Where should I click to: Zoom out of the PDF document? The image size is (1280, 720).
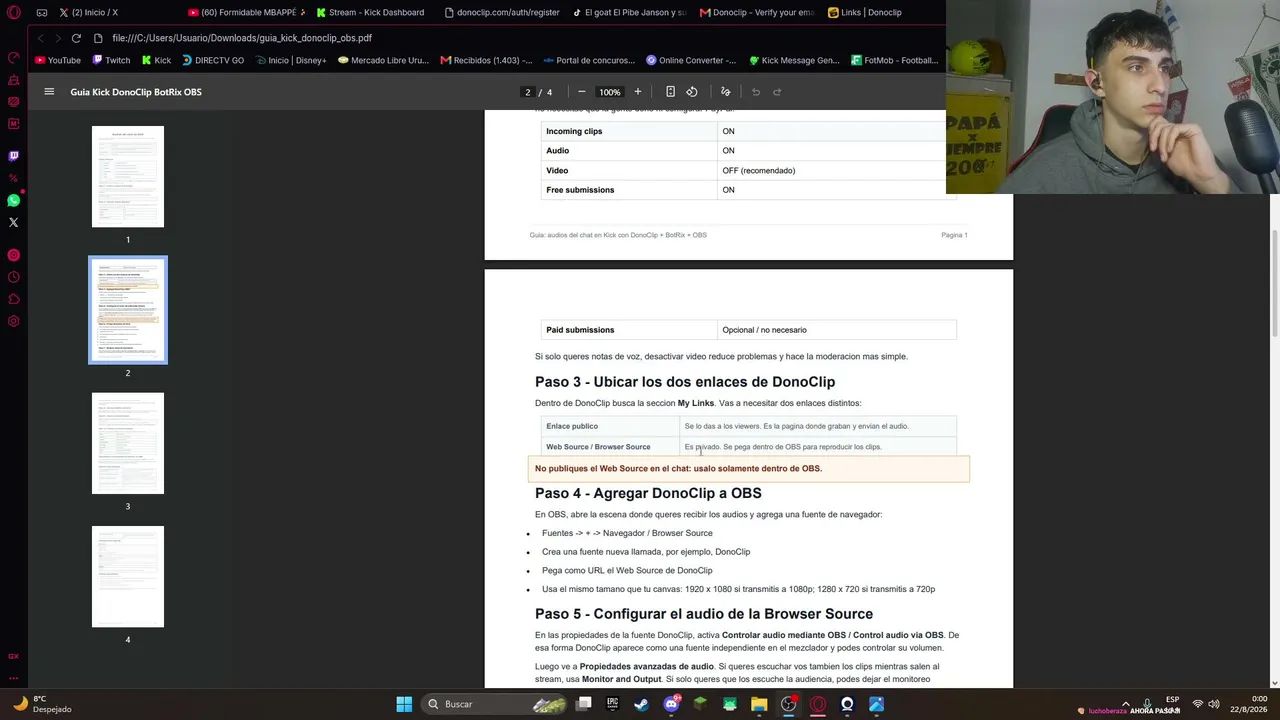coord(582,92)
